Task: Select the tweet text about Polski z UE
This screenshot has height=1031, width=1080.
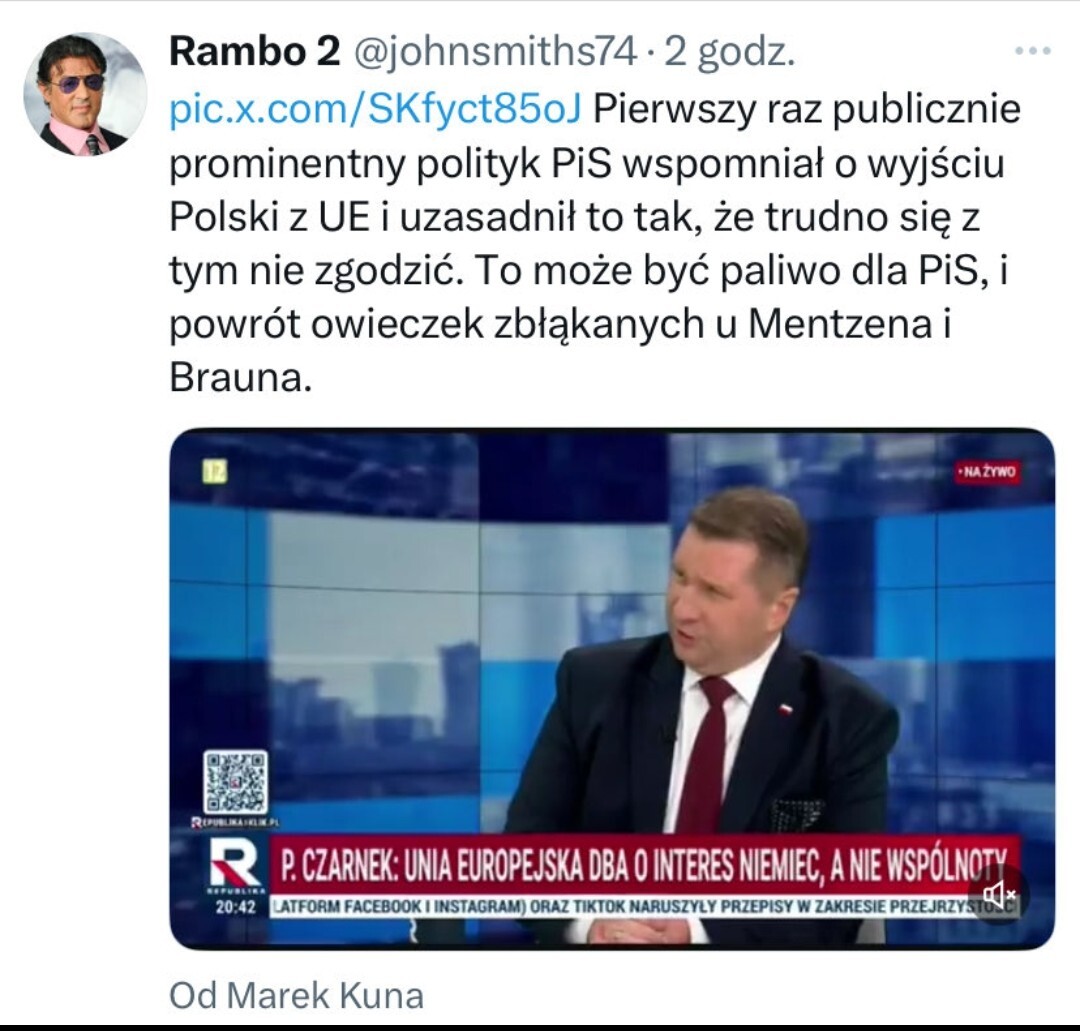Action: click(594, 244)
